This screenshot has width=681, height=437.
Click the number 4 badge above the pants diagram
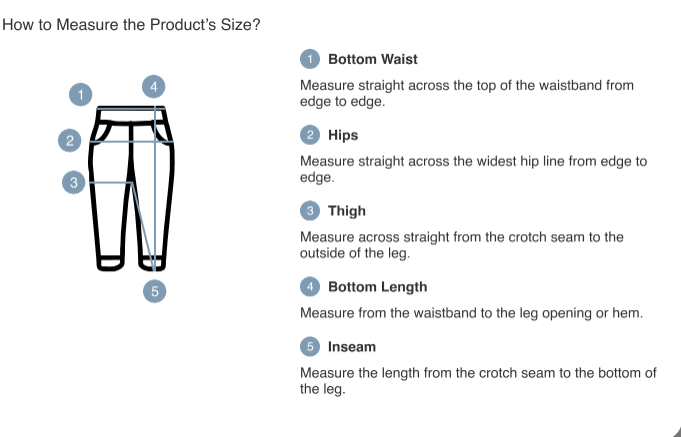coord(153,87)
